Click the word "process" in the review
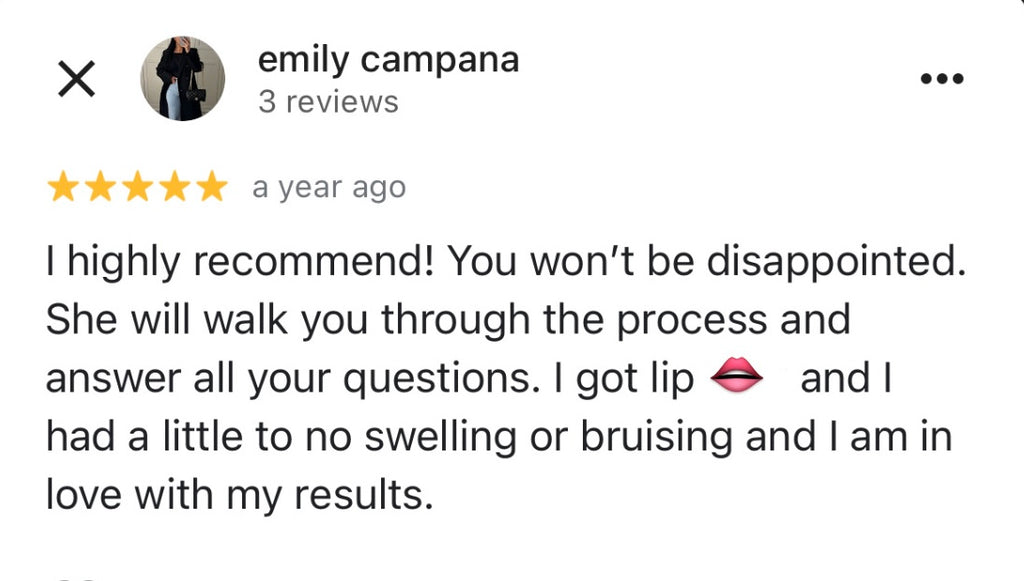Image resolution: width=1024 pixels, height=581 pixels. click(x=692, y=322)
